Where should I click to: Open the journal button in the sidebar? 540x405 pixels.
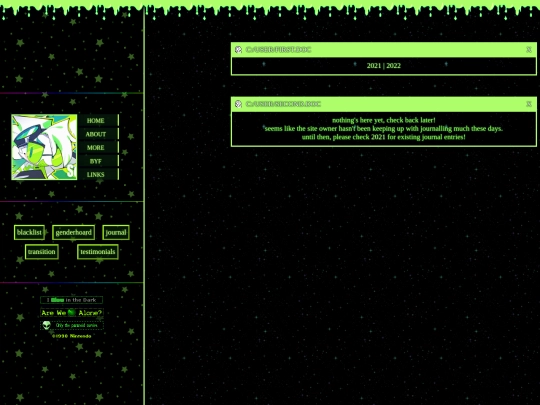pos(116,232)
